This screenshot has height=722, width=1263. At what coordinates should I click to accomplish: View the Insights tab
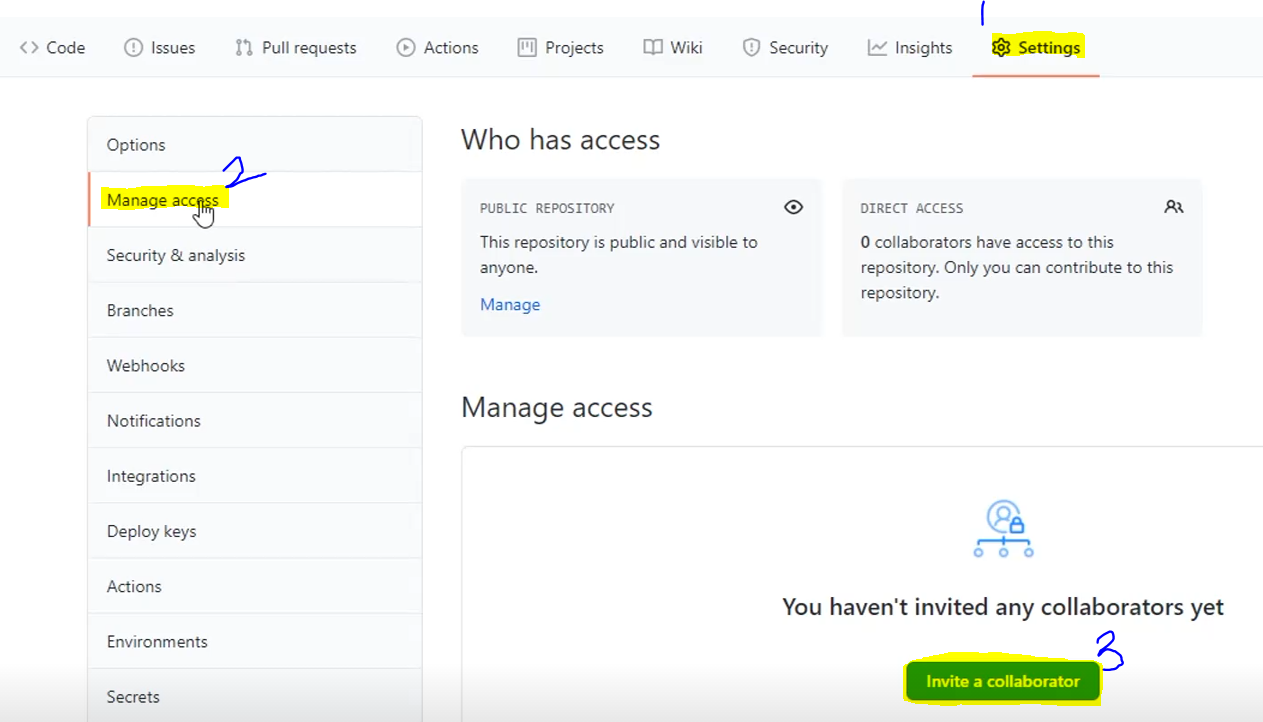coord(910,47)
